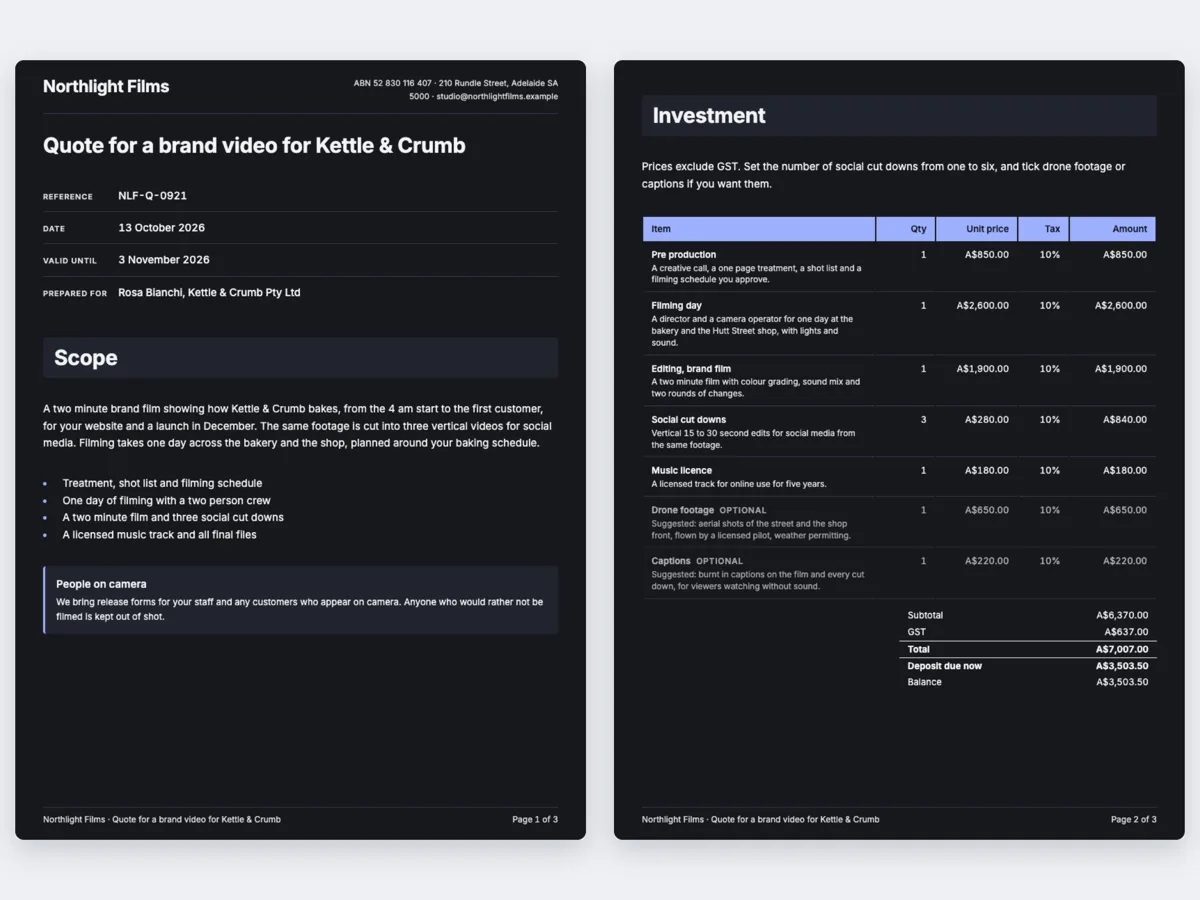The width and height of the screenshot is (1200, 900).
Task: Select bullet "Treatment, shot list and filming schedule"
Action: pyautogui.click(x=162, y=483)
